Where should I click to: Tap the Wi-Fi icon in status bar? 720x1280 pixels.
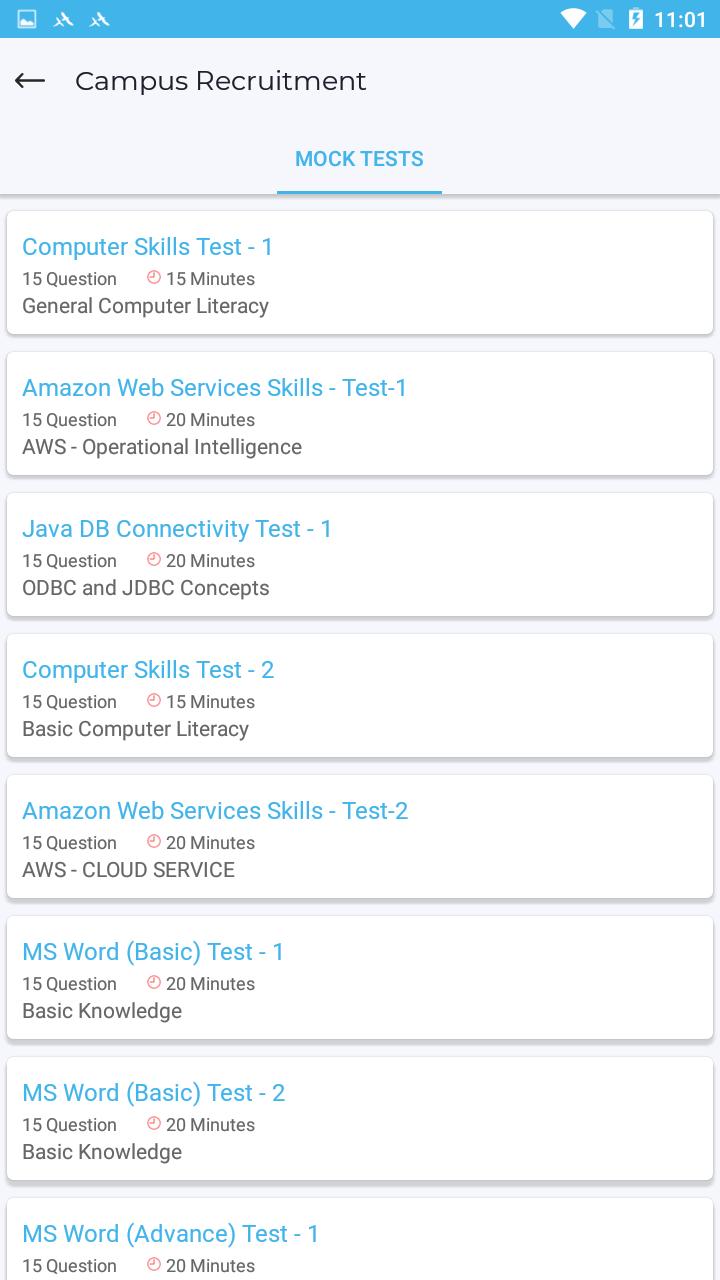click(x=573, y=19)
